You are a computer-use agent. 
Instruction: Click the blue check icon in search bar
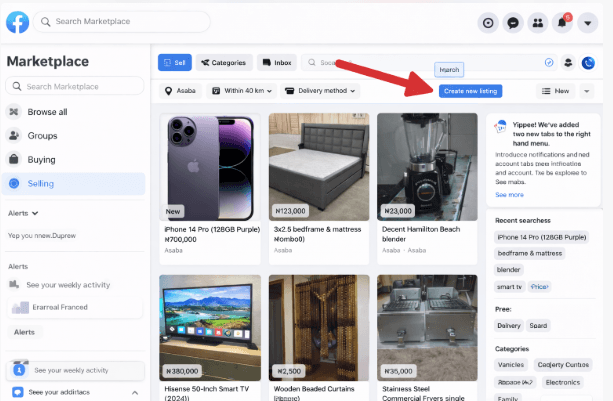(x=549, y=63)
